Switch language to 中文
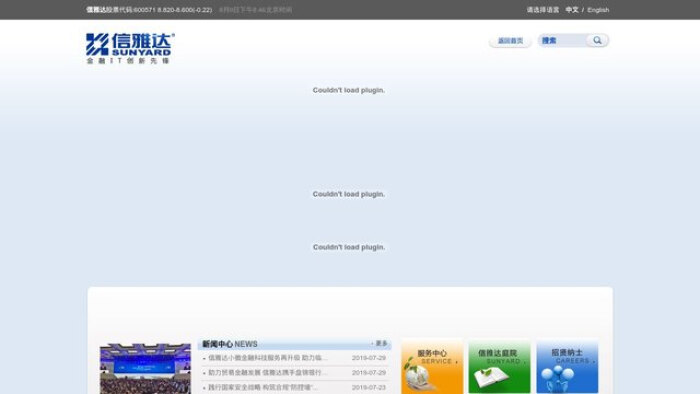Image resolution: width=700 pixels, height=394 pixels. pyautogui.click(x=571, y=10)
